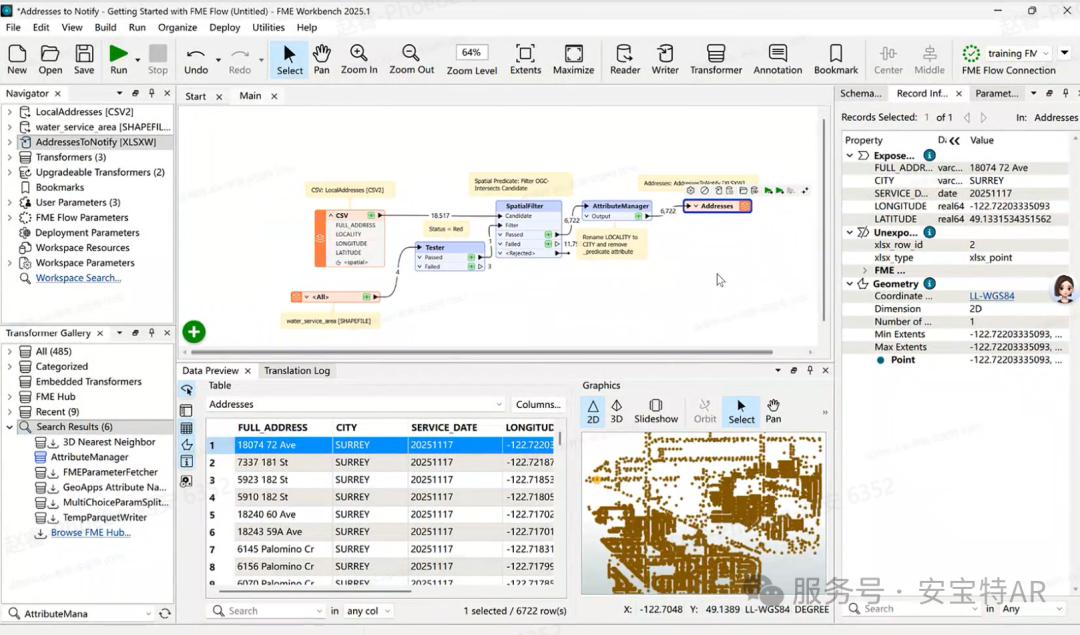Collapse the Geometry section in Record Info
Viewport: 1080px width, 635px height.
[850, 284]
